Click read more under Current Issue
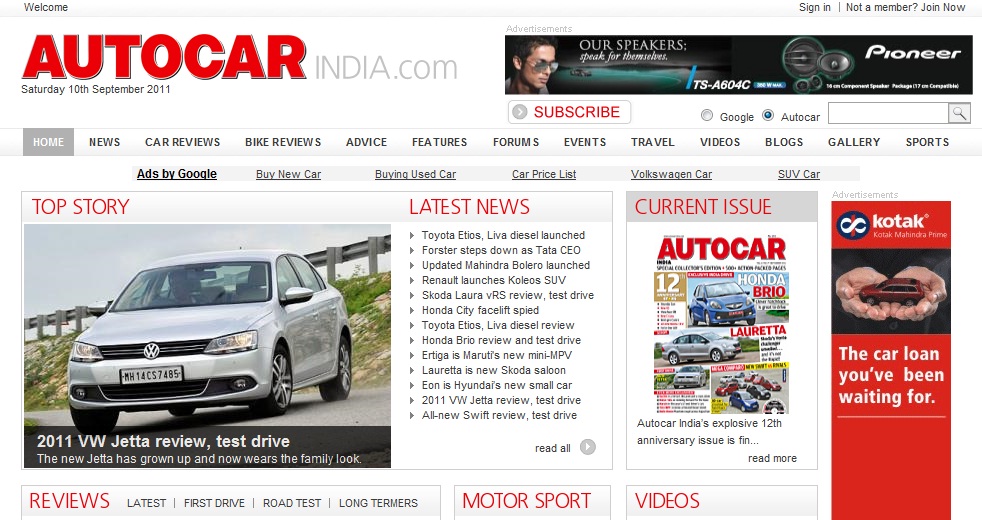 [772, 459]
